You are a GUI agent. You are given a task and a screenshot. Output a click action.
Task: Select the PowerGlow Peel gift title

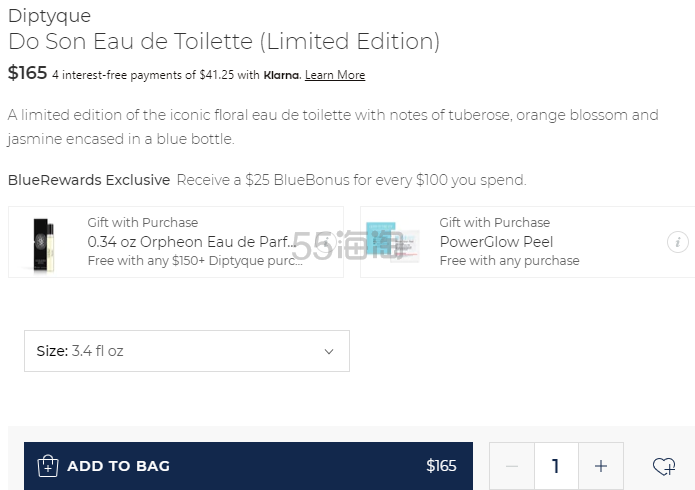tap(496, 242)
